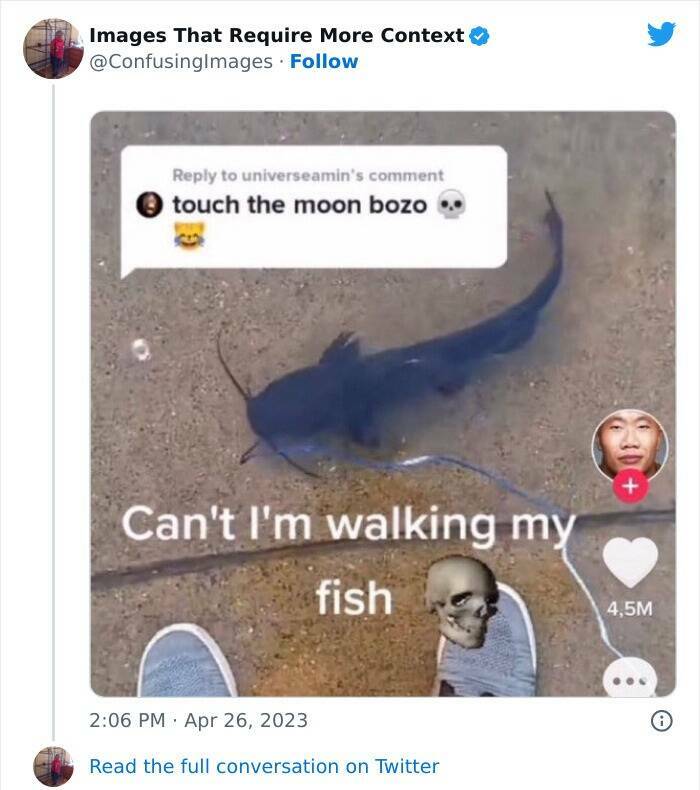Click the Twitter bird logo
The image size is (700, 790).
(661, 34)
